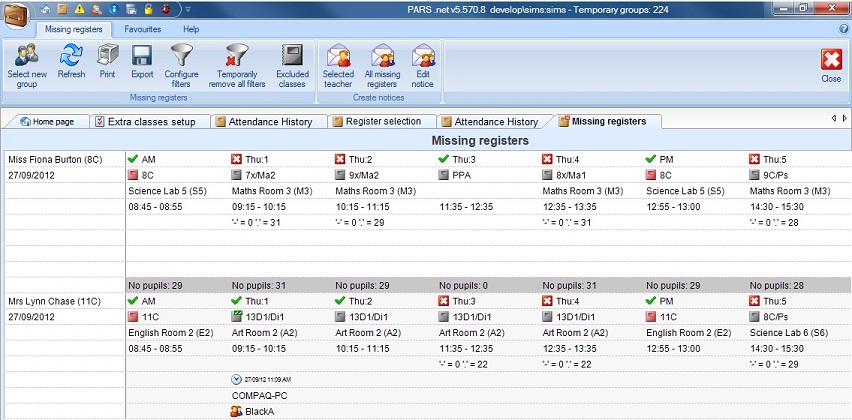Screen dimensions: 852x420
Task: Refresh the missing registers list
Action: click(71, 60)
